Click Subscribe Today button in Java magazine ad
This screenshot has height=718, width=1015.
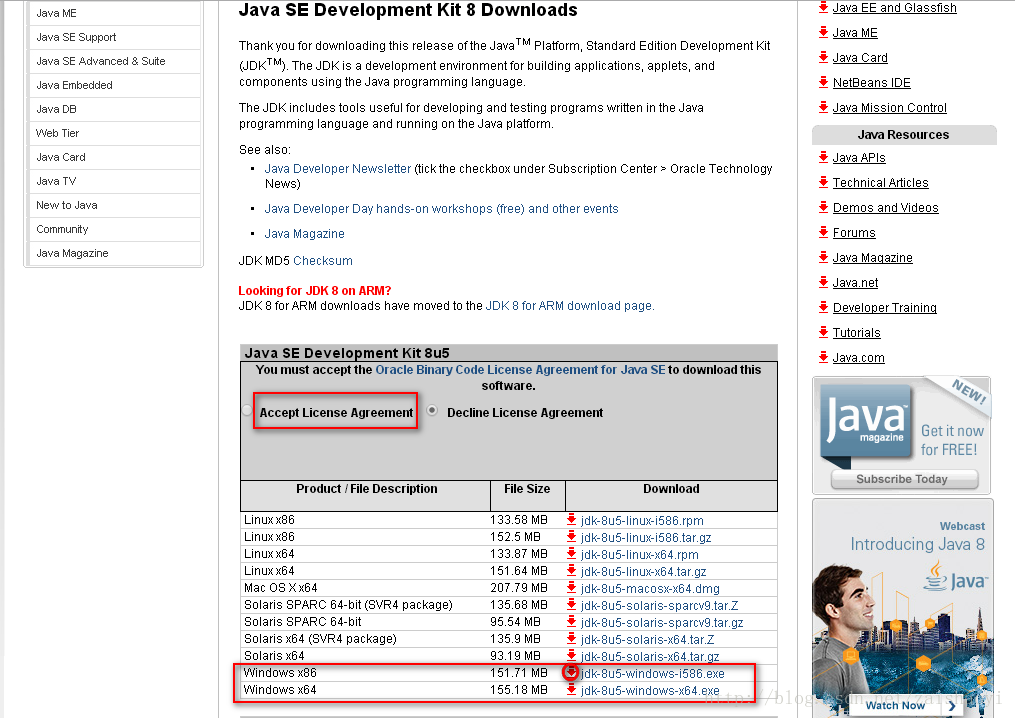[904, 479]
